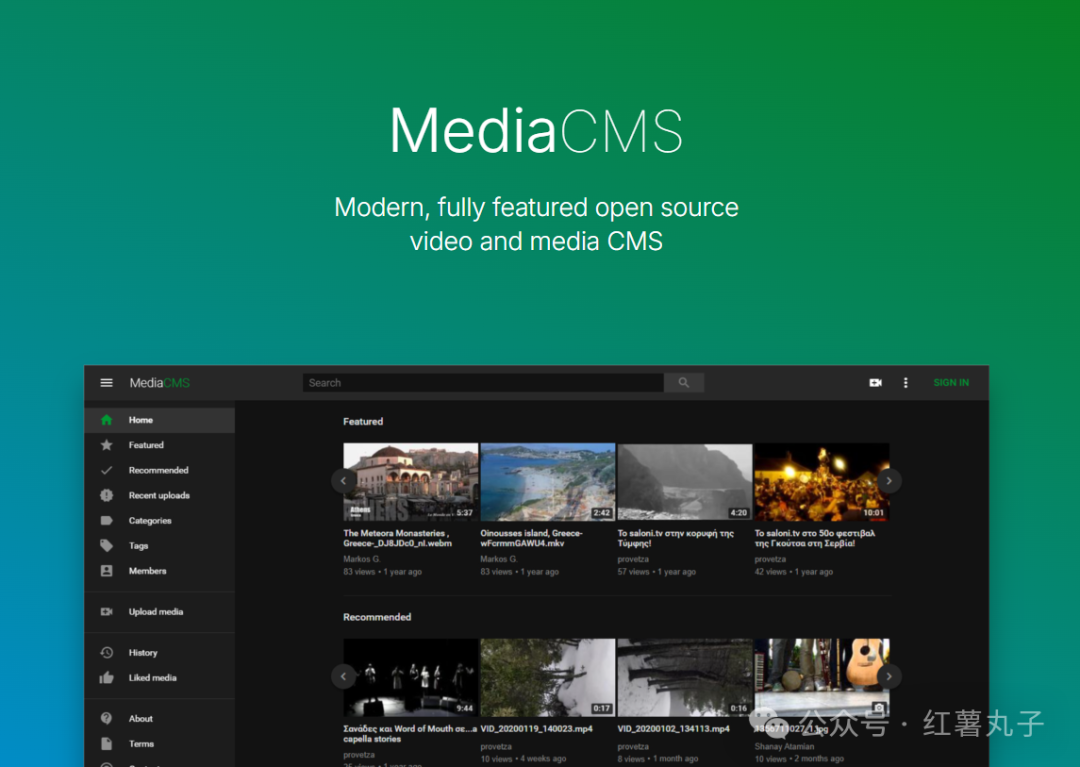
Task: Click the Categories label icon
Action: [106, 521]
